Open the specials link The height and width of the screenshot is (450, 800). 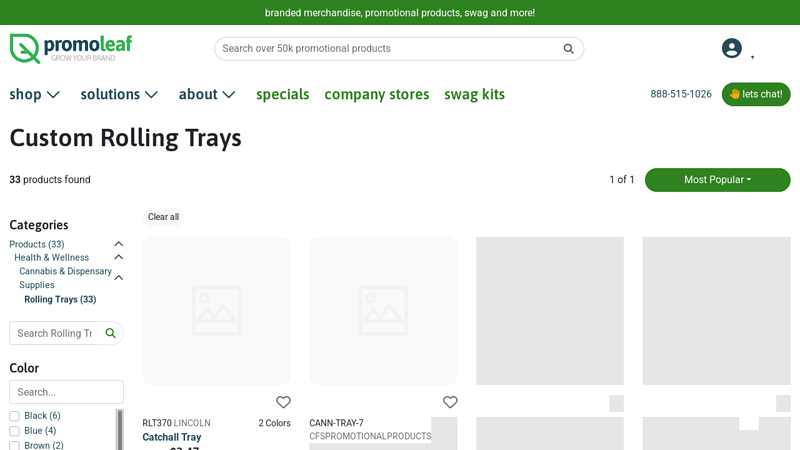click(282, 94)
